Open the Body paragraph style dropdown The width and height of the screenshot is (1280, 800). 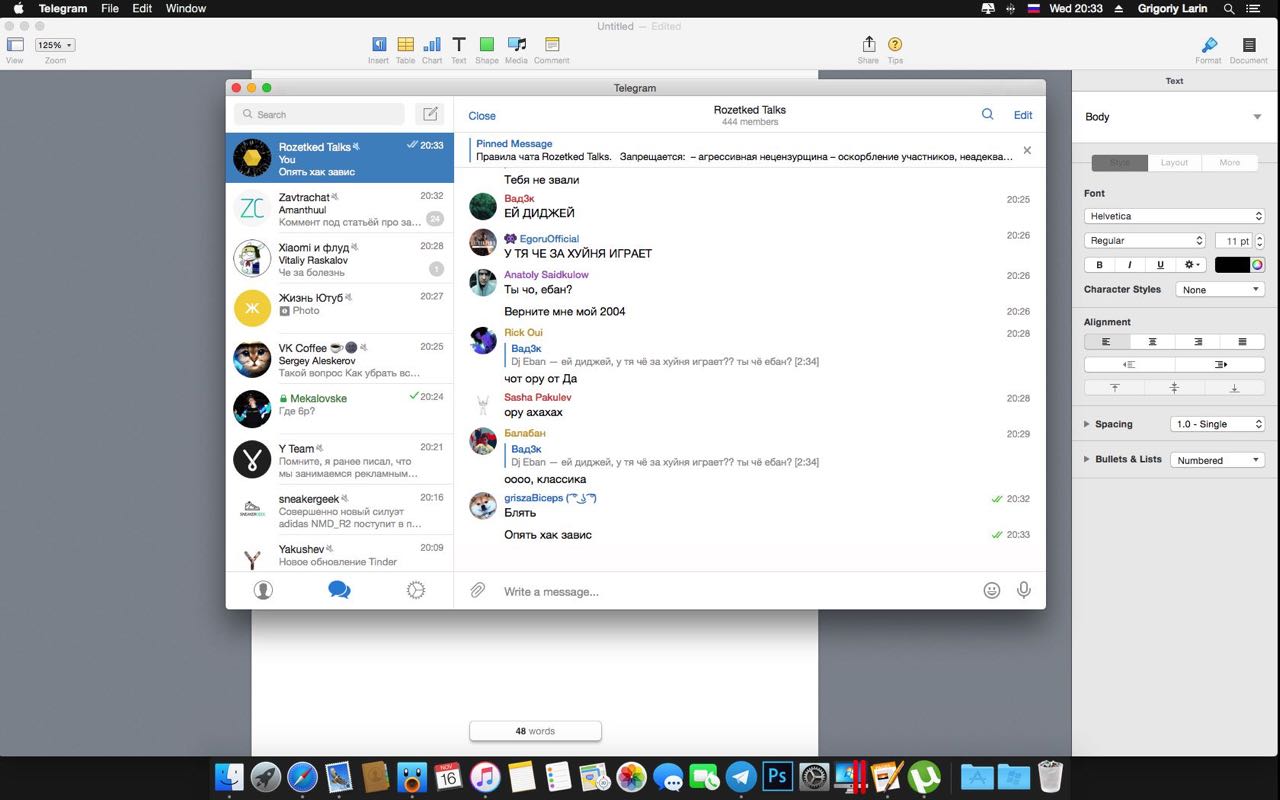coord(1173,117)
